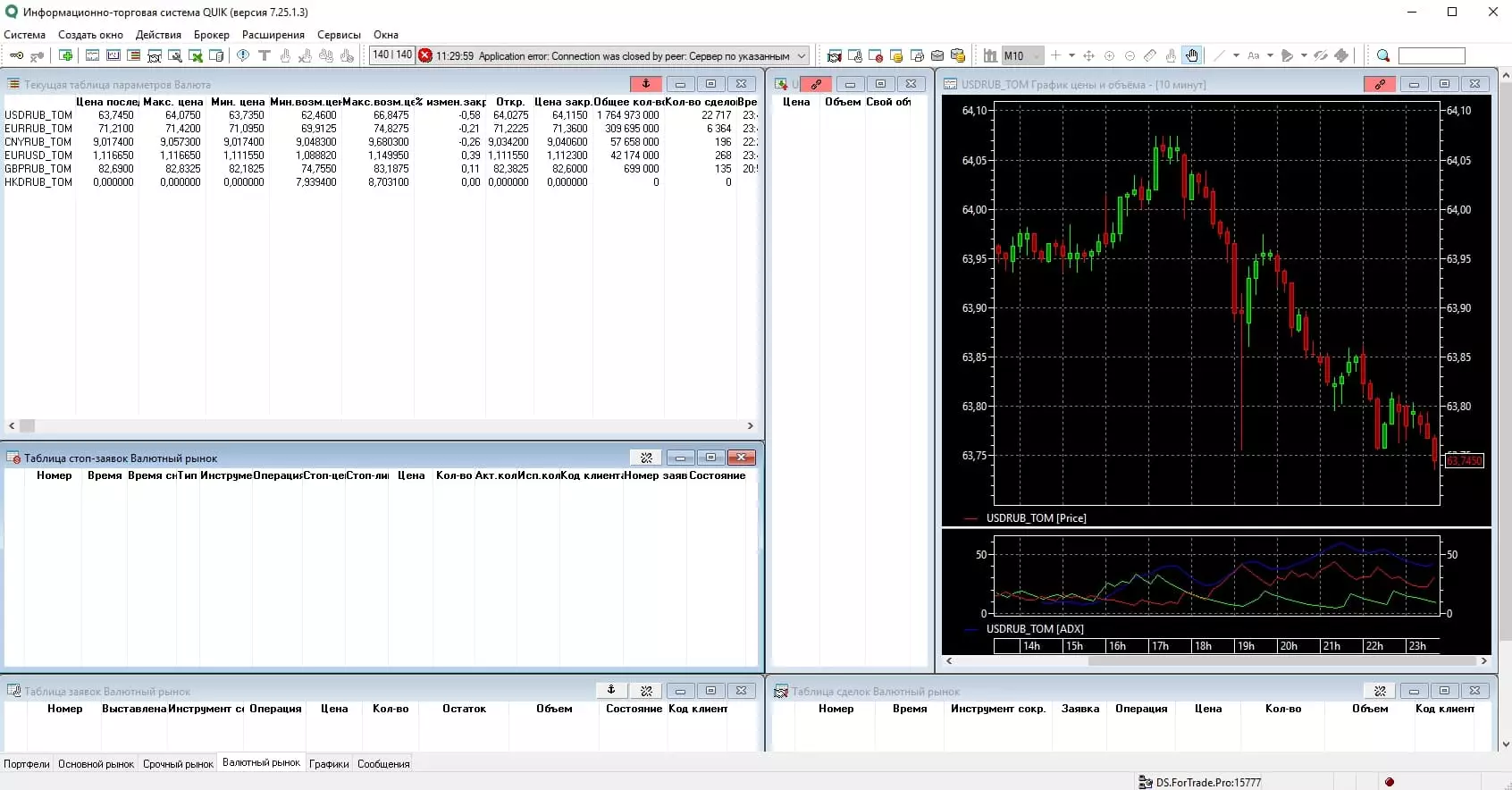Click the zoom in circle icon
1512x790 pixels.
pos(1109,55)
